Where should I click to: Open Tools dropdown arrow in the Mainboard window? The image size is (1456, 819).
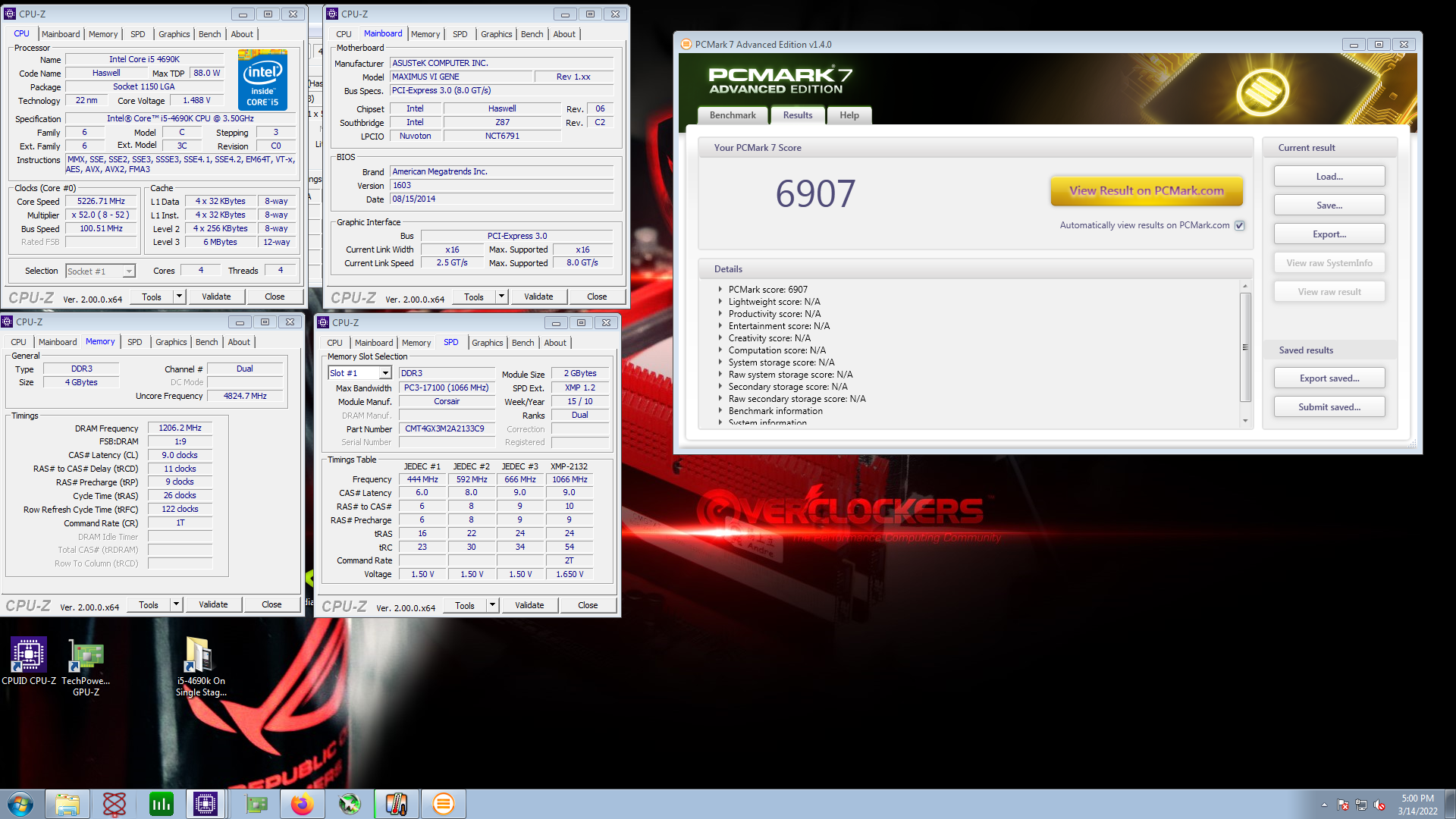point(502,297)
